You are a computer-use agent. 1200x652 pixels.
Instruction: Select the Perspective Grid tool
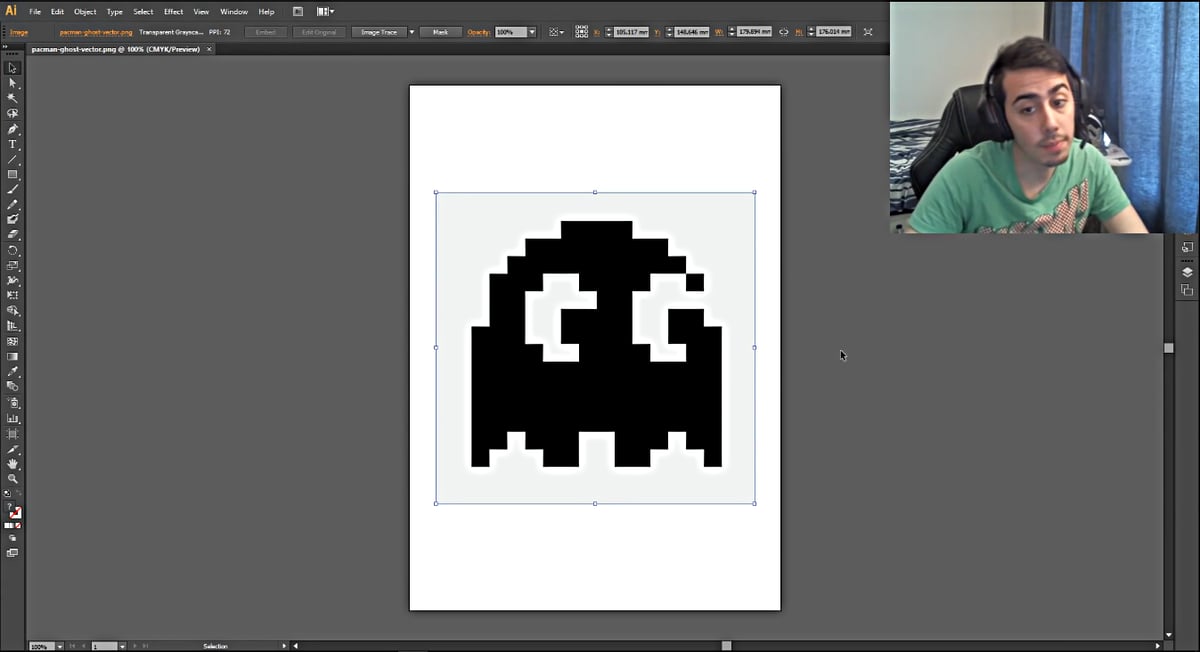[x=13, y=326]
